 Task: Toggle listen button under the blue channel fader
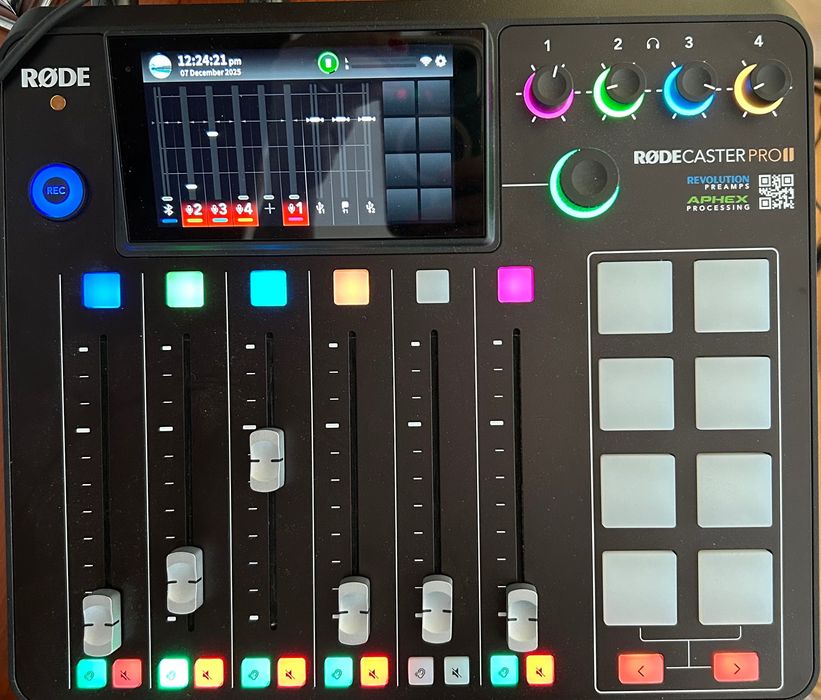(x=91, y=674)
